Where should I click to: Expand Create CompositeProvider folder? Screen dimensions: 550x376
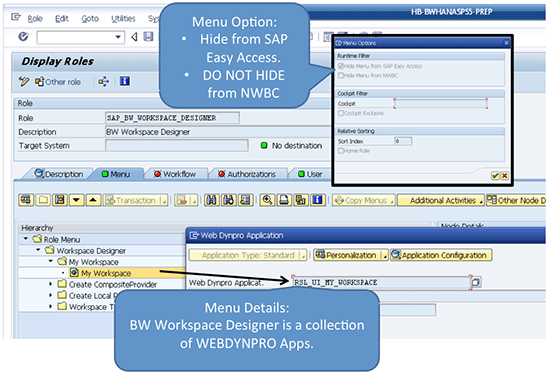pyautogui.click(x=51, y=284)
